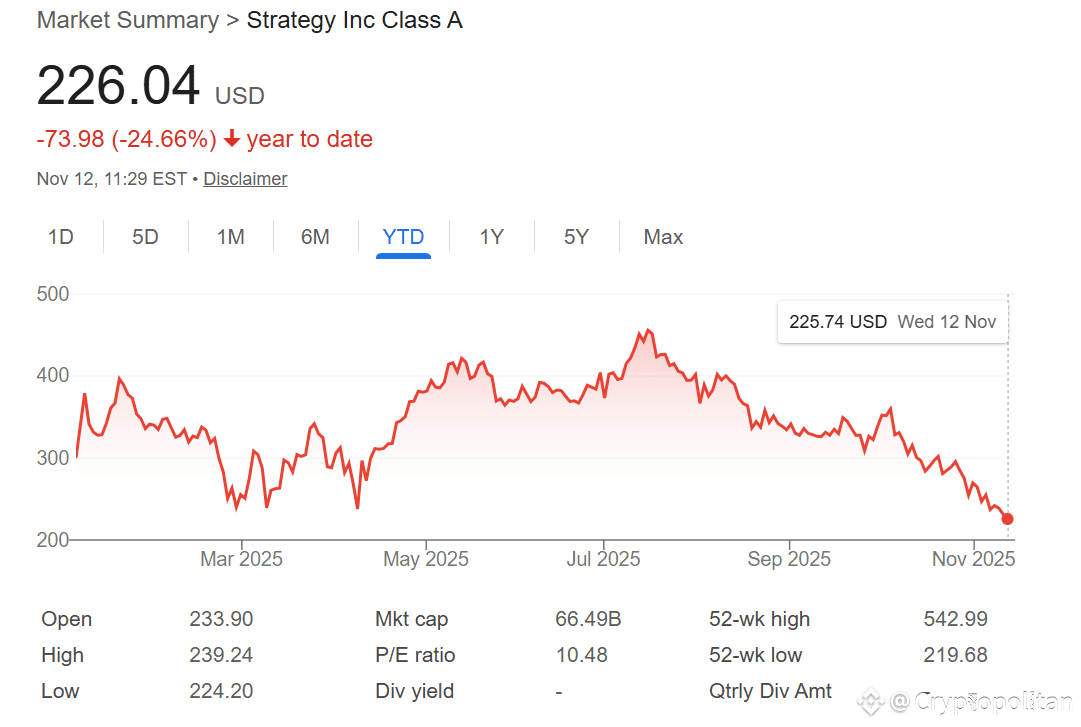Click the large 226.04 price figure
Image resolution: width=1081 pixels, height=727 pixels.
click(118, 86)
